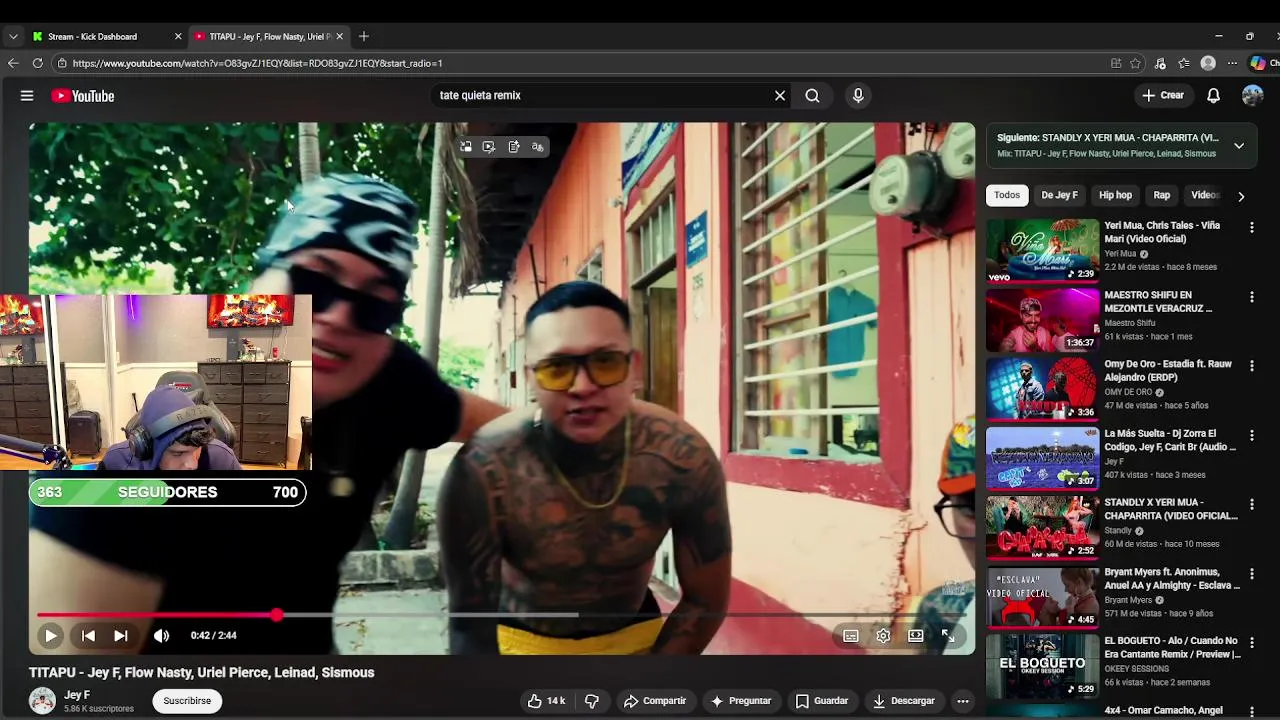Download the video via Descargar
1280x720 pixels.
point(903,701)
